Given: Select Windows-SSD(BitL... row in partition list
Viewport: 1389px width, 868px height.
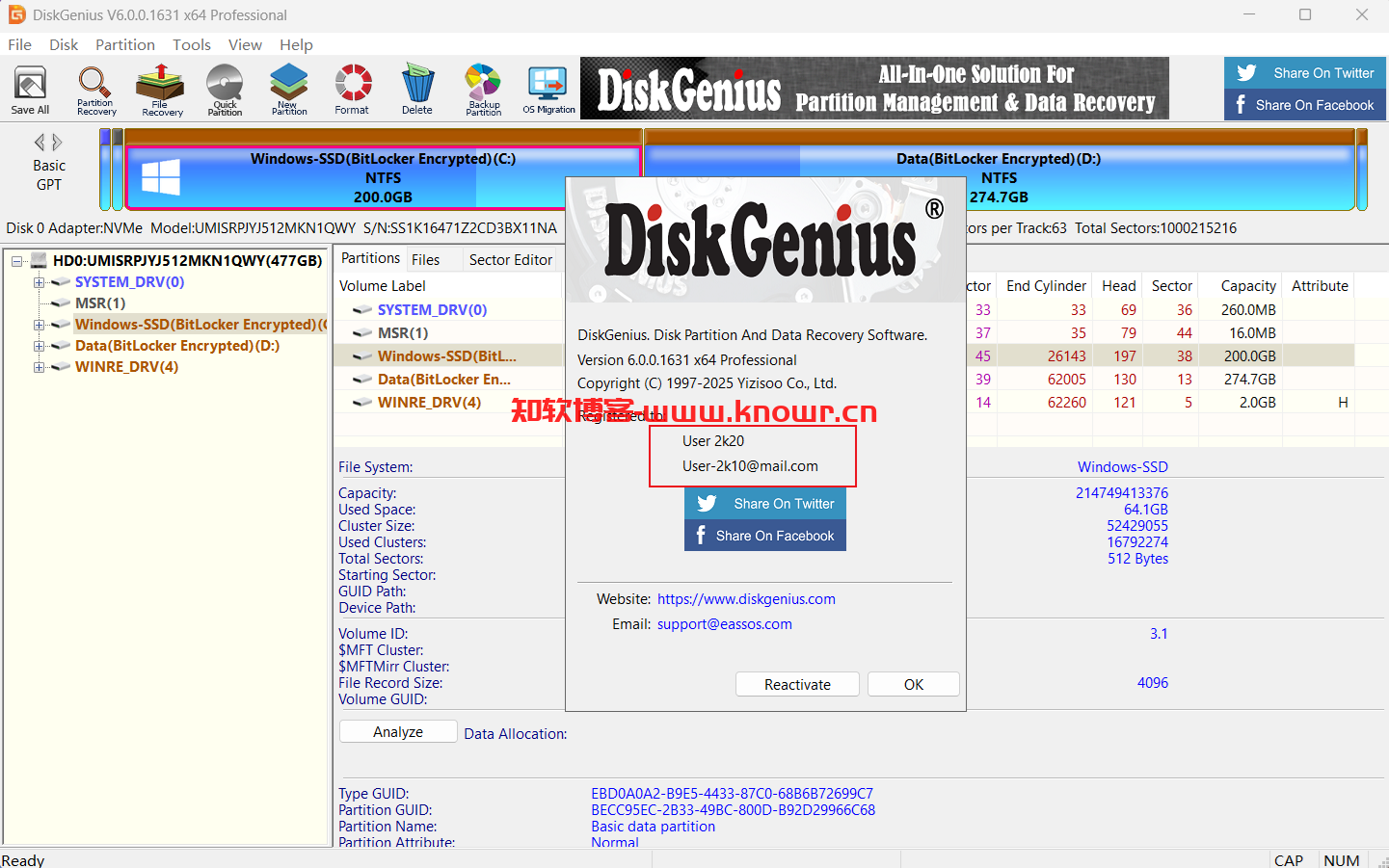Looking at the screenshot, I should pos(446,355).
